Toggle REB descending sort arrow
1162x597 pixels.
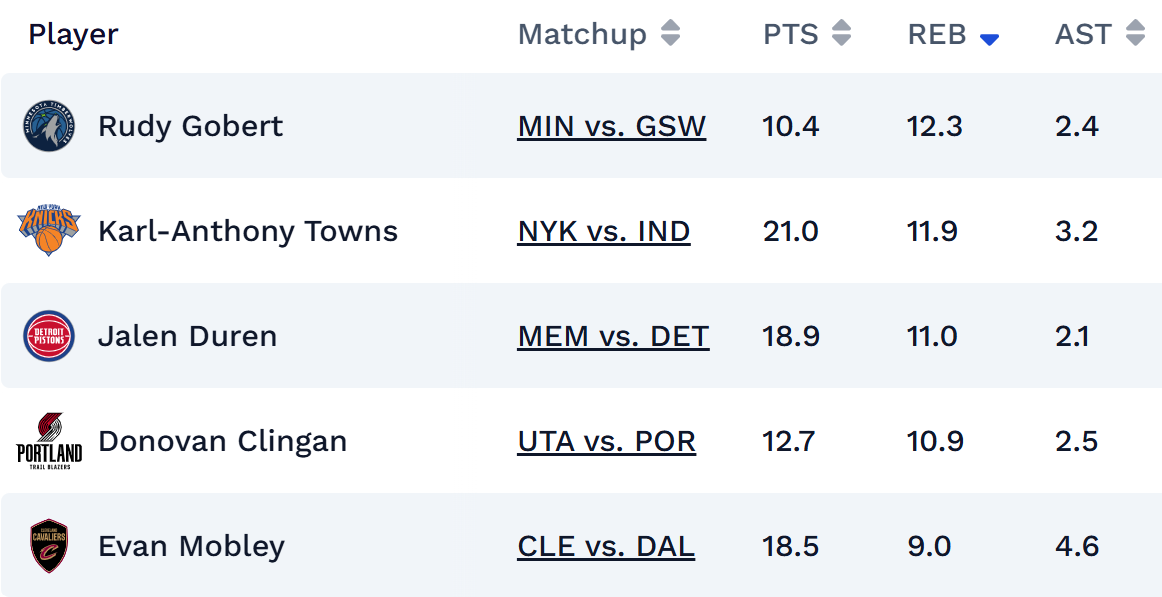point(989,39)
